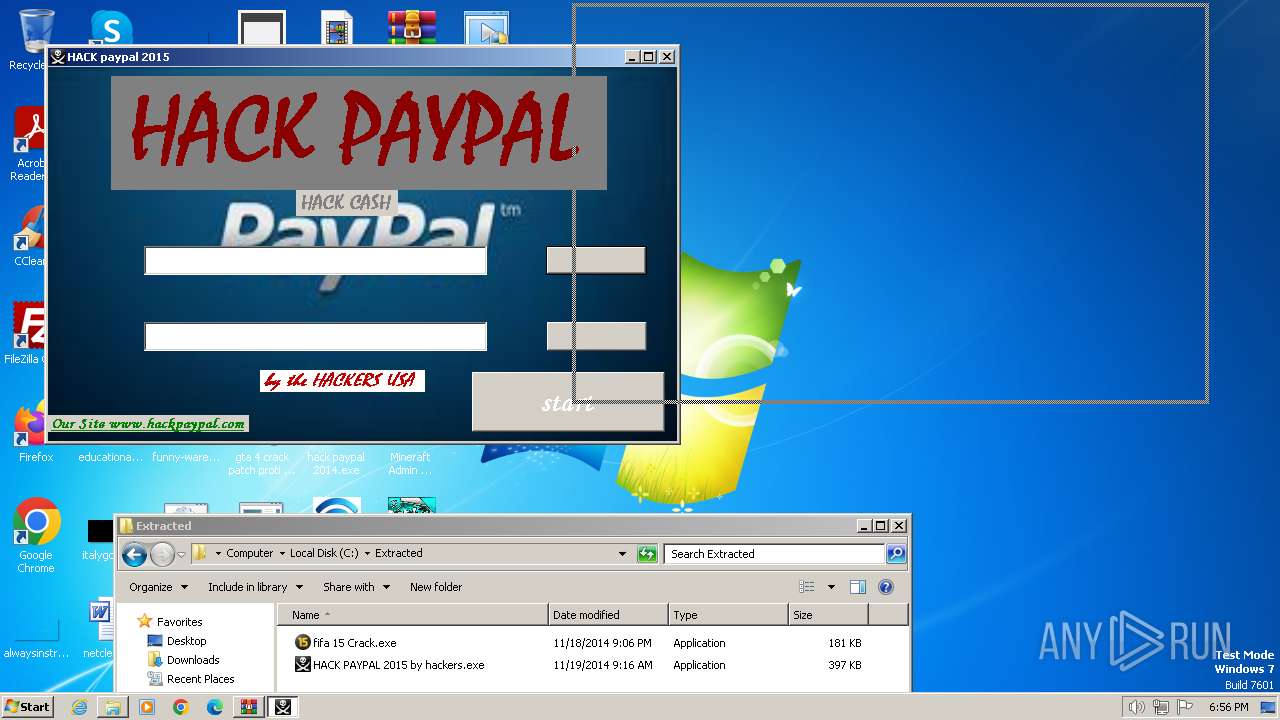Expand the Local Disk (C:) breadcrumb arrow

367,553
